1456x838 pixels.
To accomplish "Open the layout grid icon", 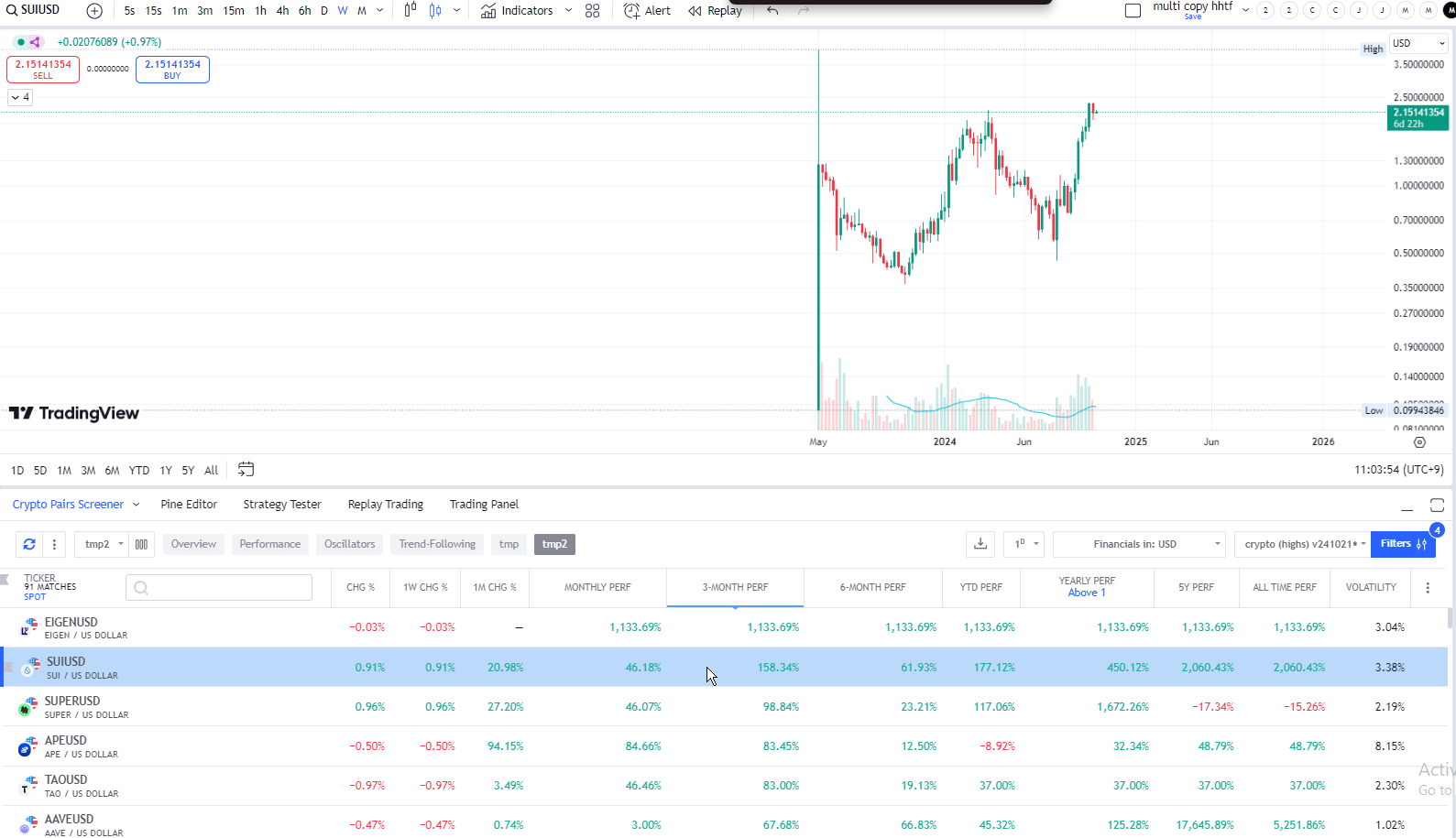I will pos(593,11).
